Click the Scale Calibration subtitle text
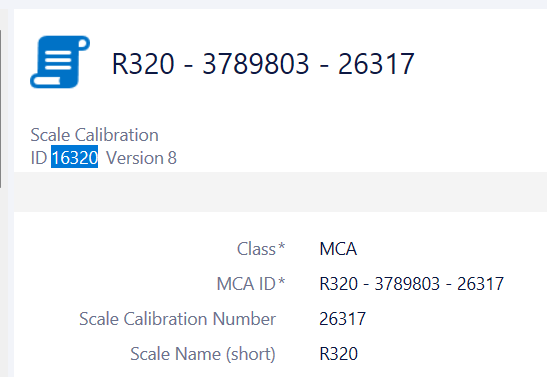The width and height of the screenshot is (547, 377). click(95, 135)
